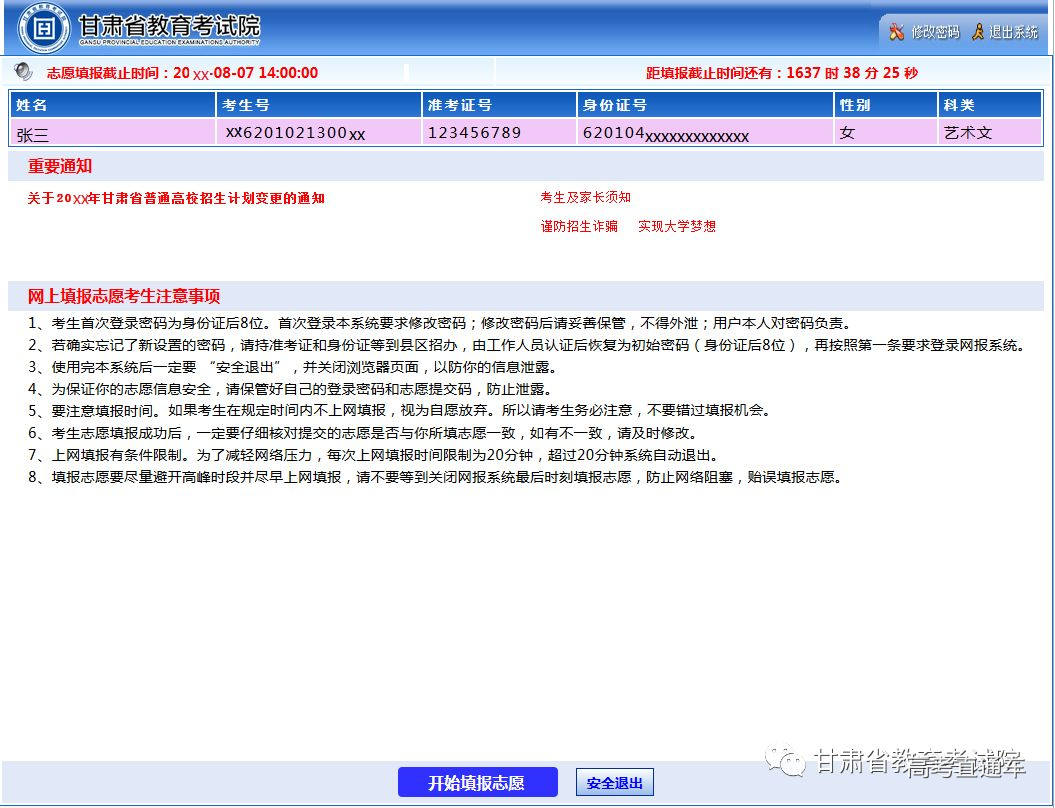Click the person icon for 退出系统
1055x808 pixels.
coord(978,32)
